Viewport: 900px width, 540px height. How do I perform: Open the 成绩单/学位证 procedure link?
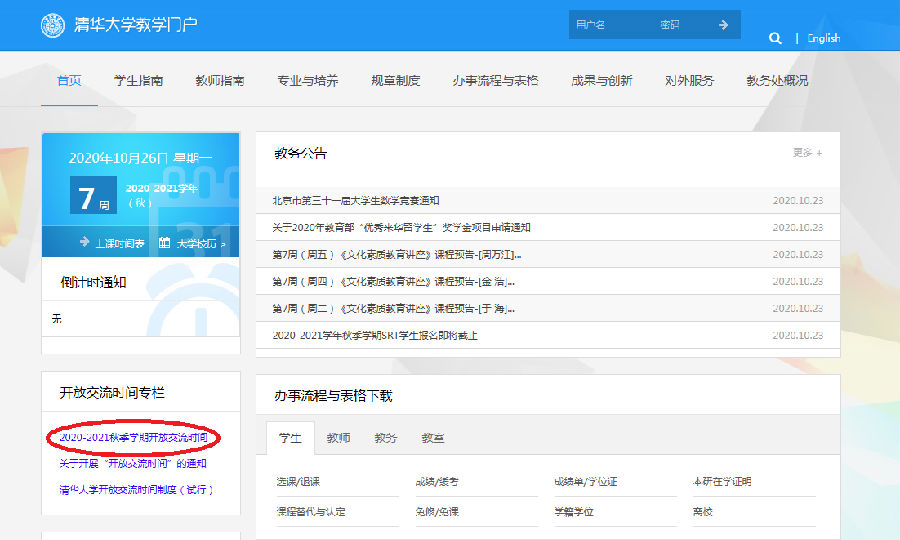pyautogui.click(x=586, y=482)
